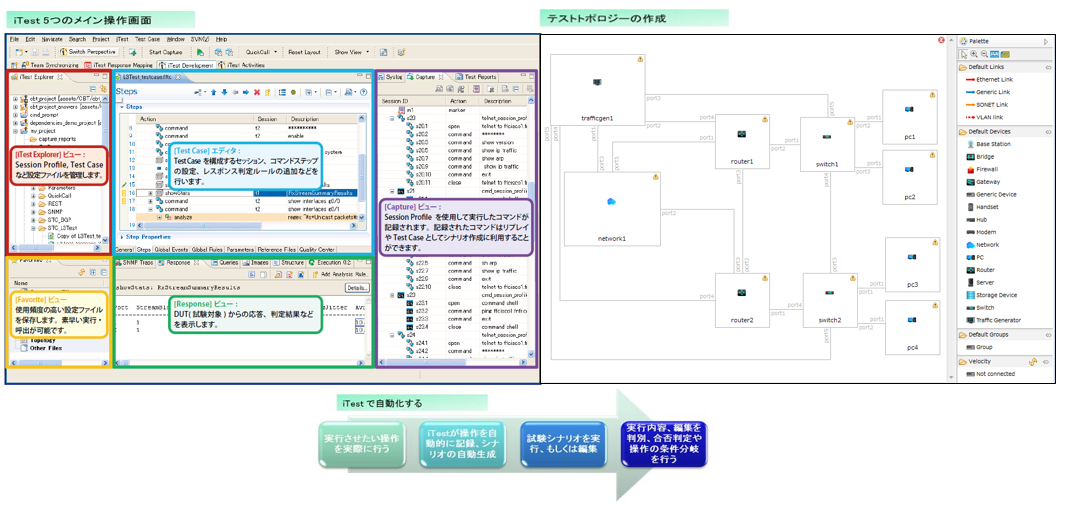
Task: Collapse the s20 session node in Capture
Action: click(x=392, y=118)
